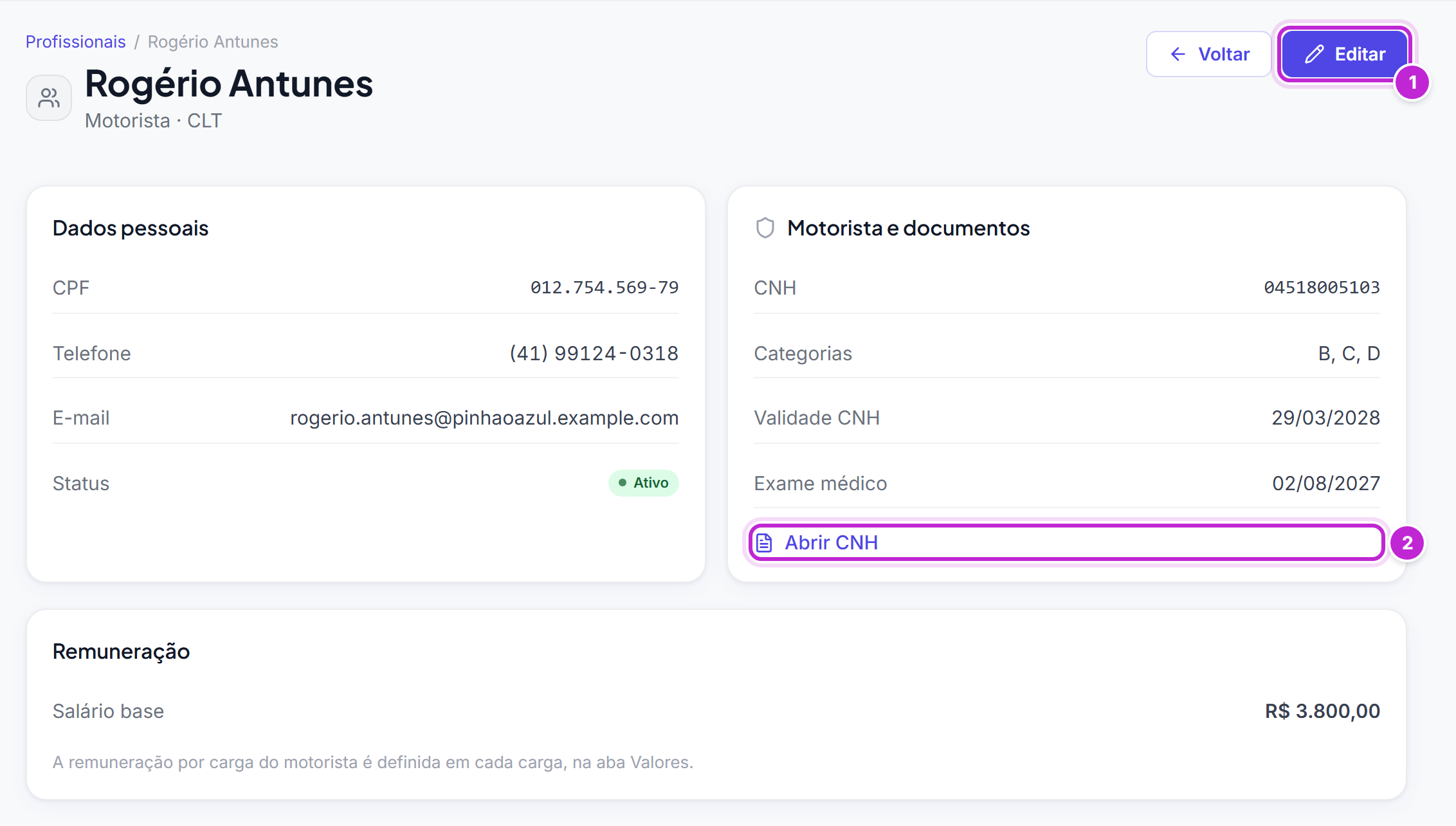Image resolution: width=1456 pixels, height=826 pixels.
Task: Click the Telefone label
Action: tap(92, 353)
